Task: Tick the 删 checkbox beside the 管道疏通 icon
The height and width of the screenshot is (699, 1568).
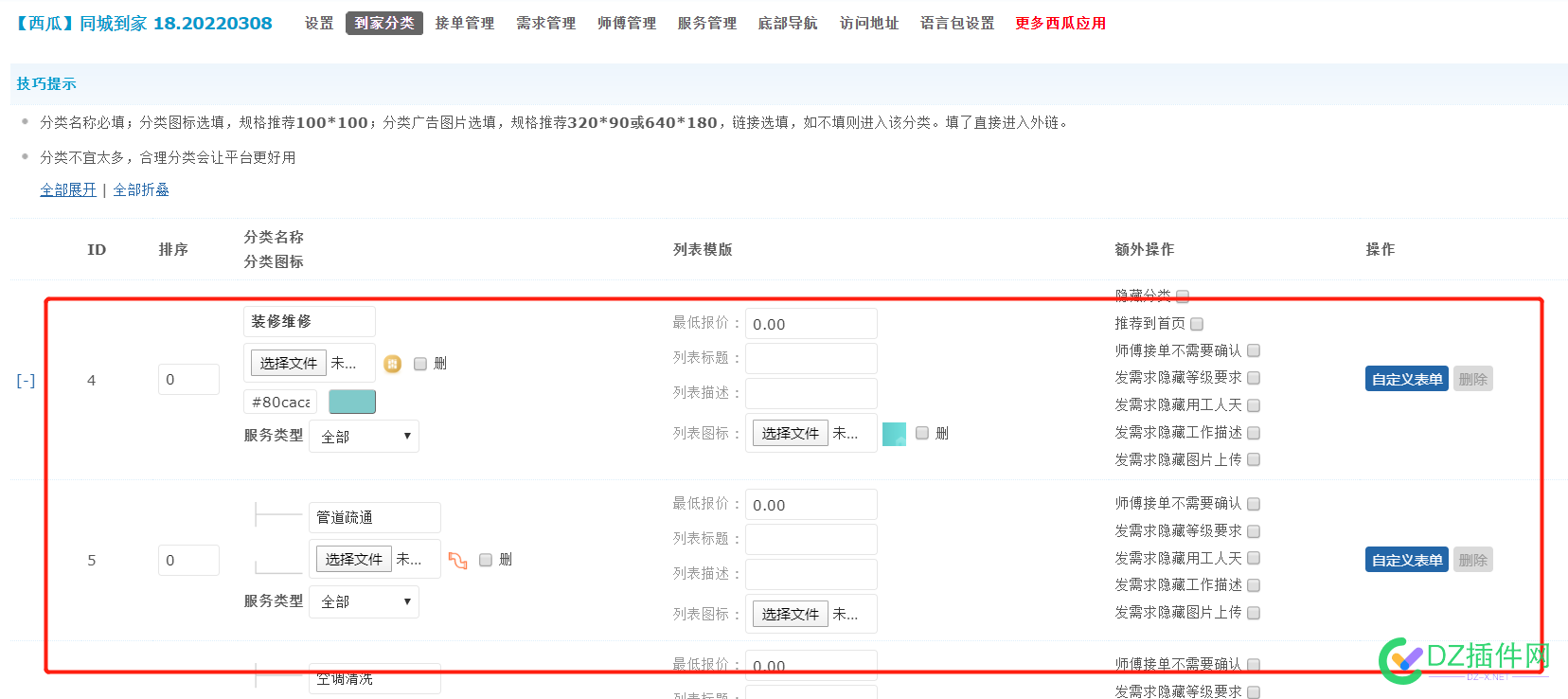Action: point(486,560)
